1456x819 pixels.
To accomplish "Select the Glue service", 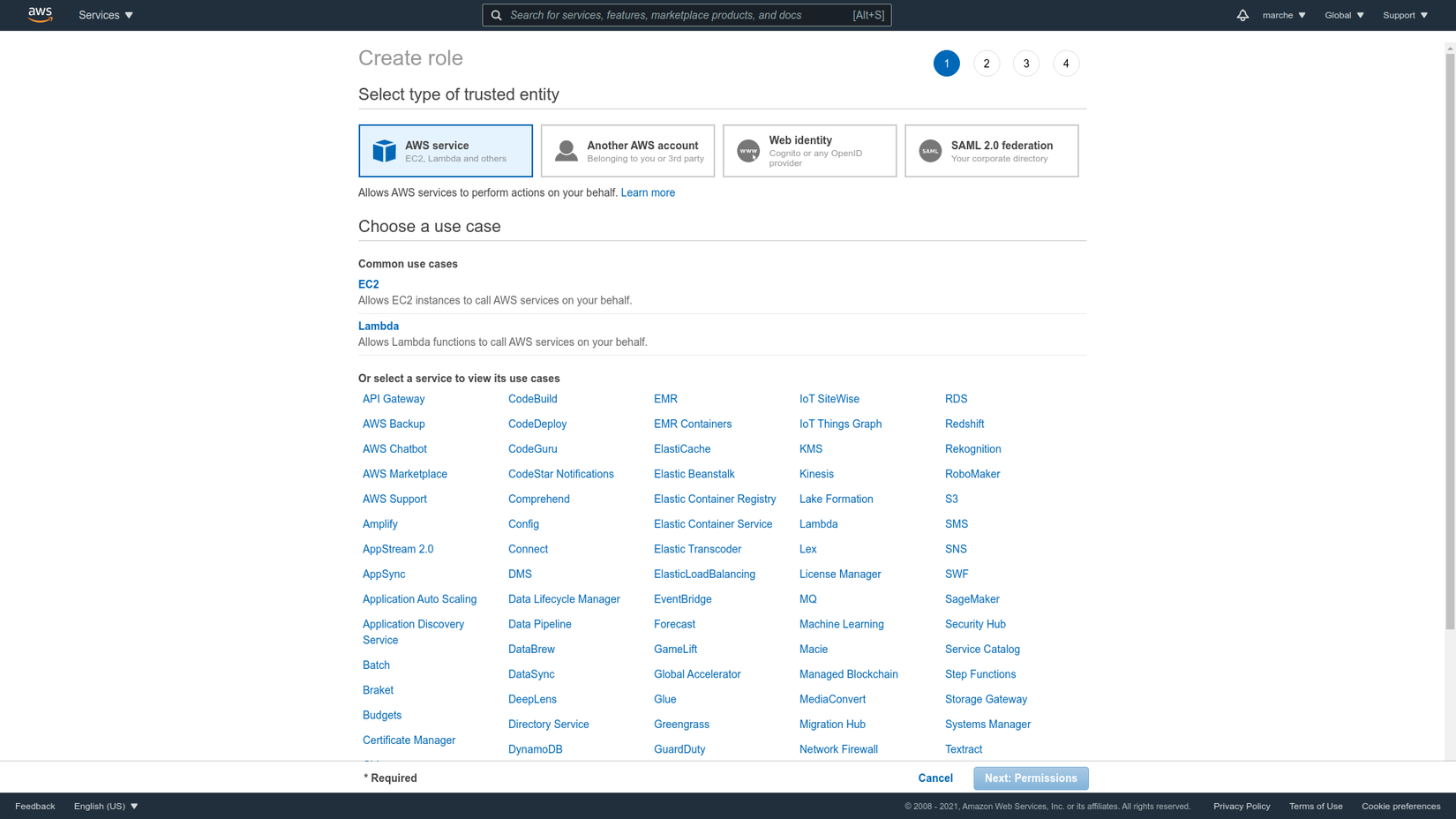I will click(x=665, y=699).
